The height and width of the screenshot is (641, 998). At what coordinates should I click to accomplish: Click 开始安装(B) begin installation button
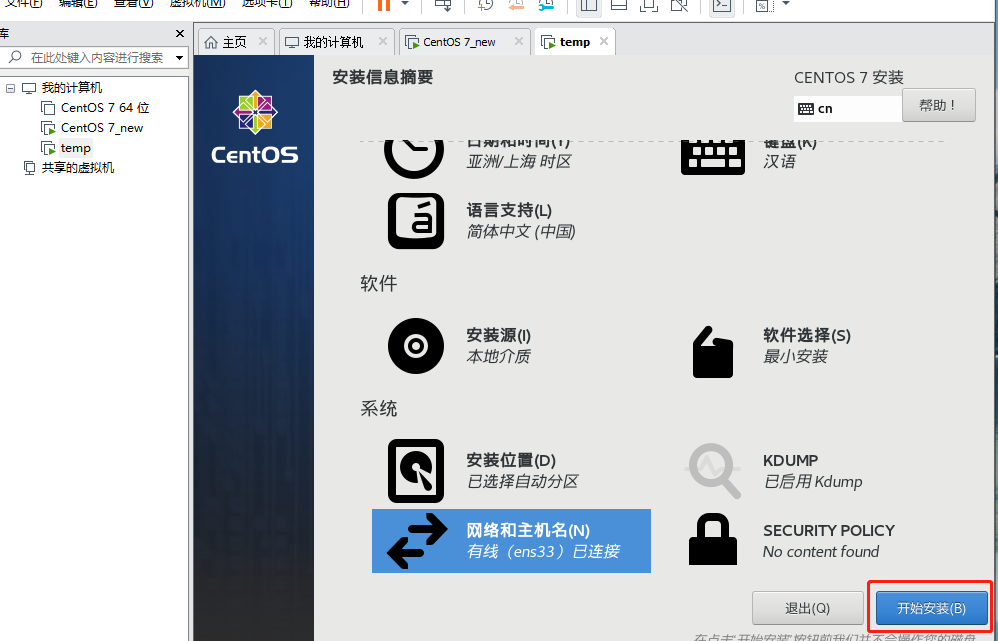(931, 608)
